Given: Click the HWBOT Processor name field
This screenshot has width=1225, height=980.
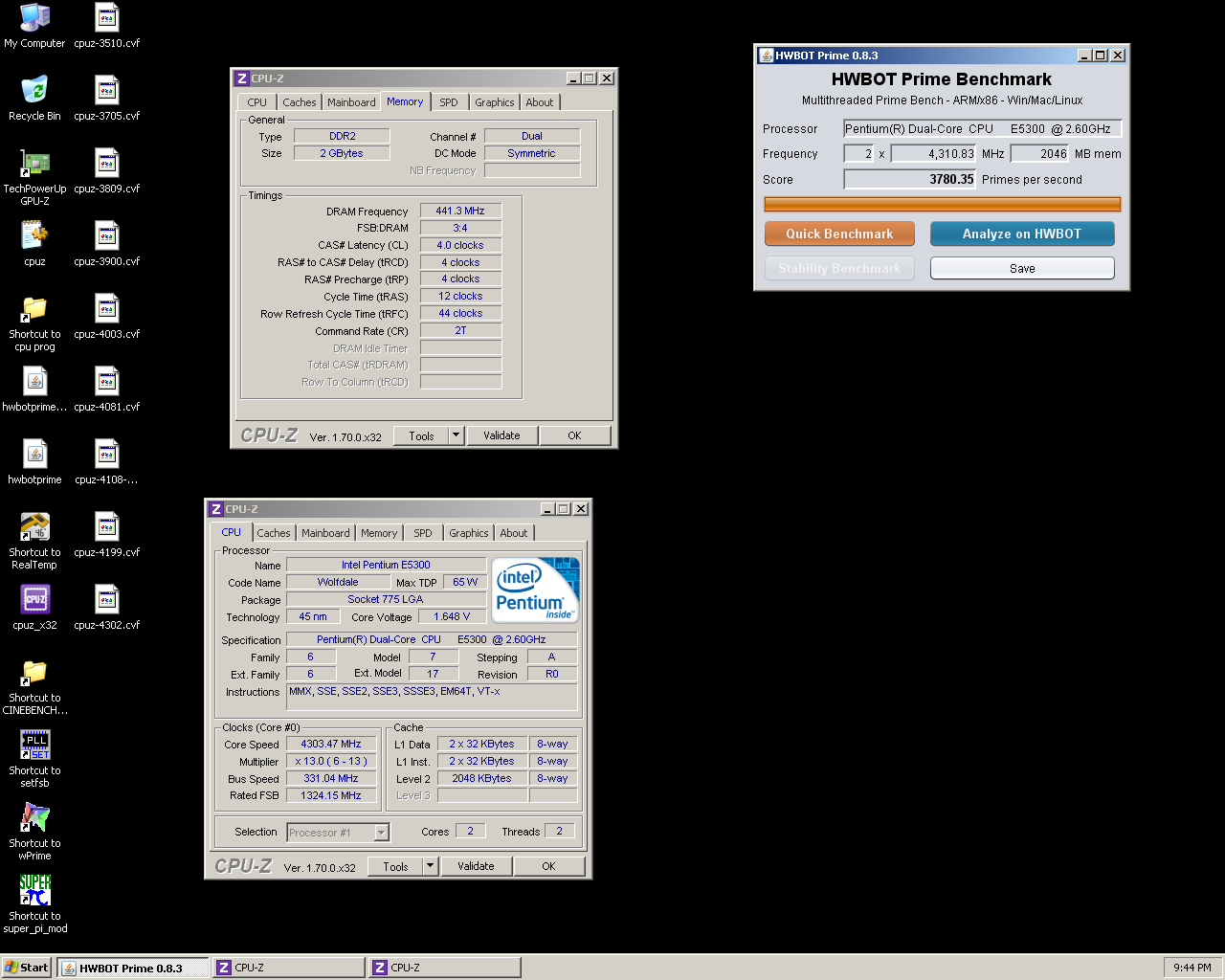Looking at the screenshot, I should pyautogui.click(x=982, y=128).
